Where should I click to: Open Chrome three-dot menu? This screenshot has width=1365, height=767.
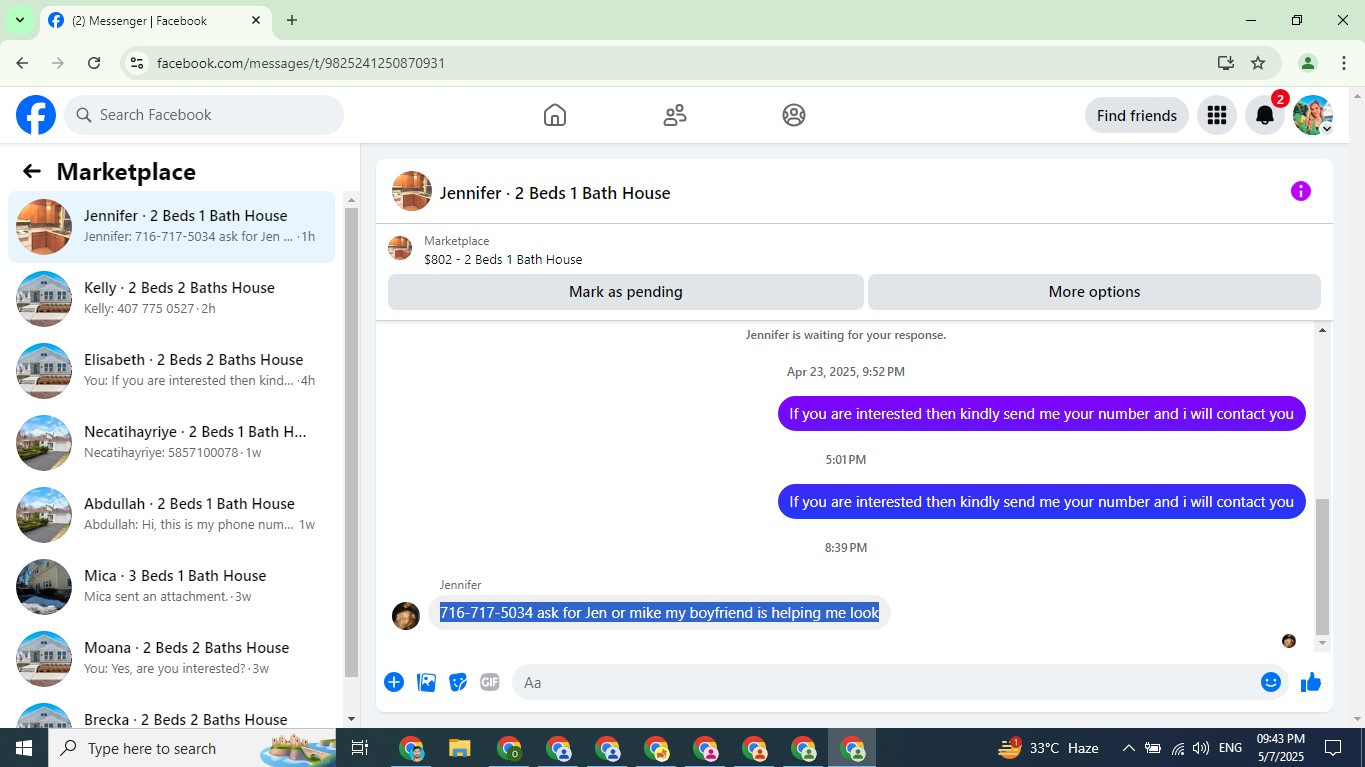(1343, 63)
